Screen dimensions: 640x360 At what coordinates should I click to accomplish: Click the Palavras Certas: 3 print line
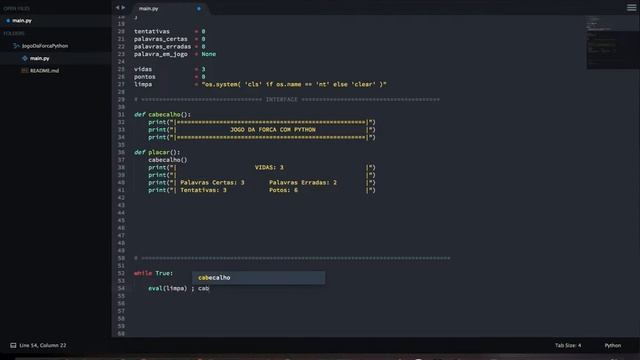(262, 182)
